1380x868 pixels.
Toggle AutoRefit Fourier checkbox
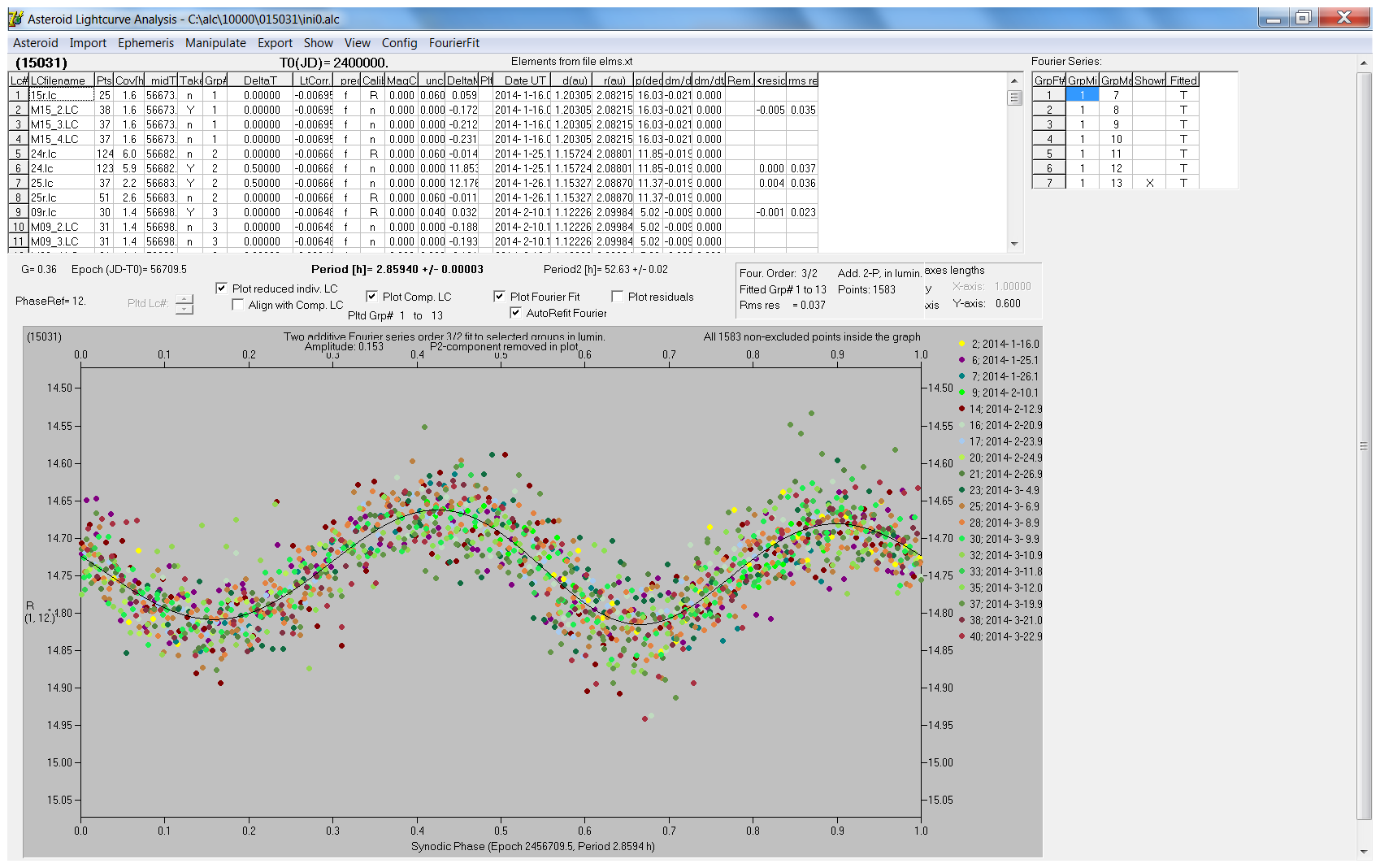515,313
